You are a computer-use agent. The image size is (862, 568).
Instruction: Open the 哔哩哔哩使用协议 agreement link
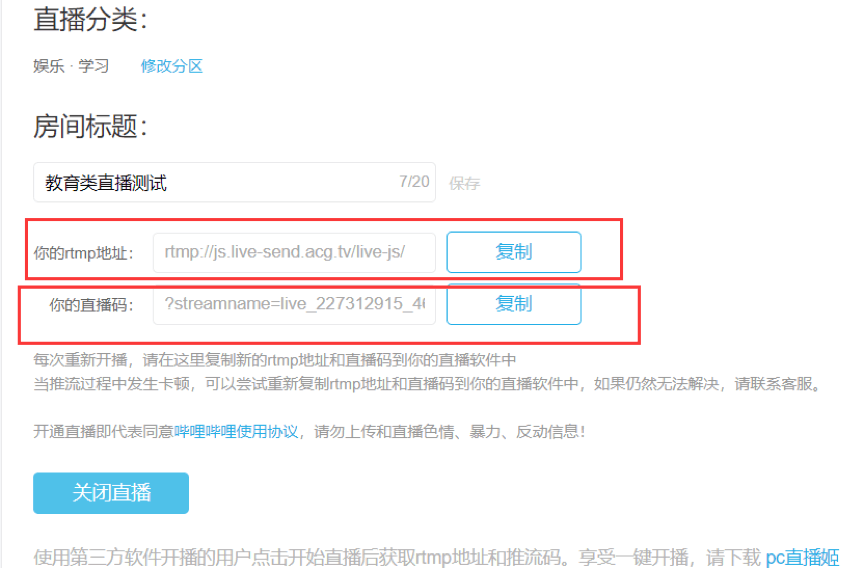[x=236, y=432]
